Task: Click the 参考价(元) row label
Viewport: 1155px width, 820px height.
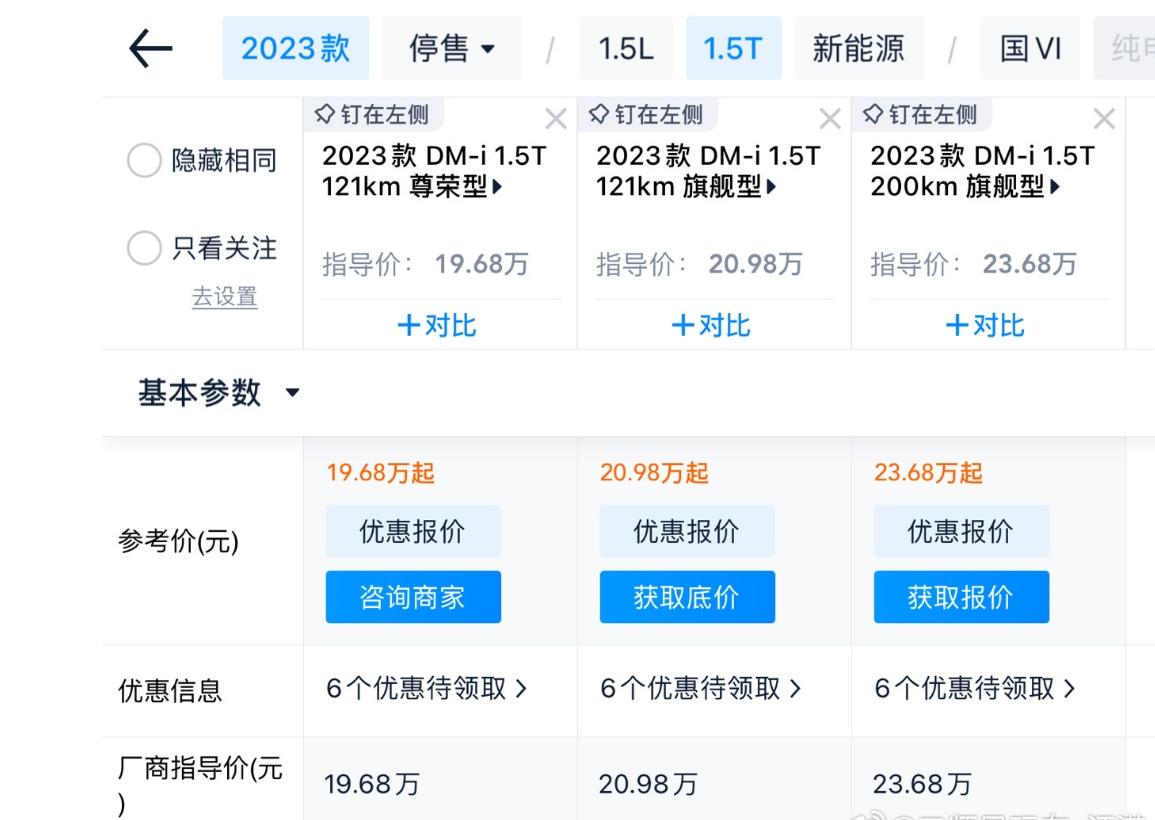Action: (178, 542)
